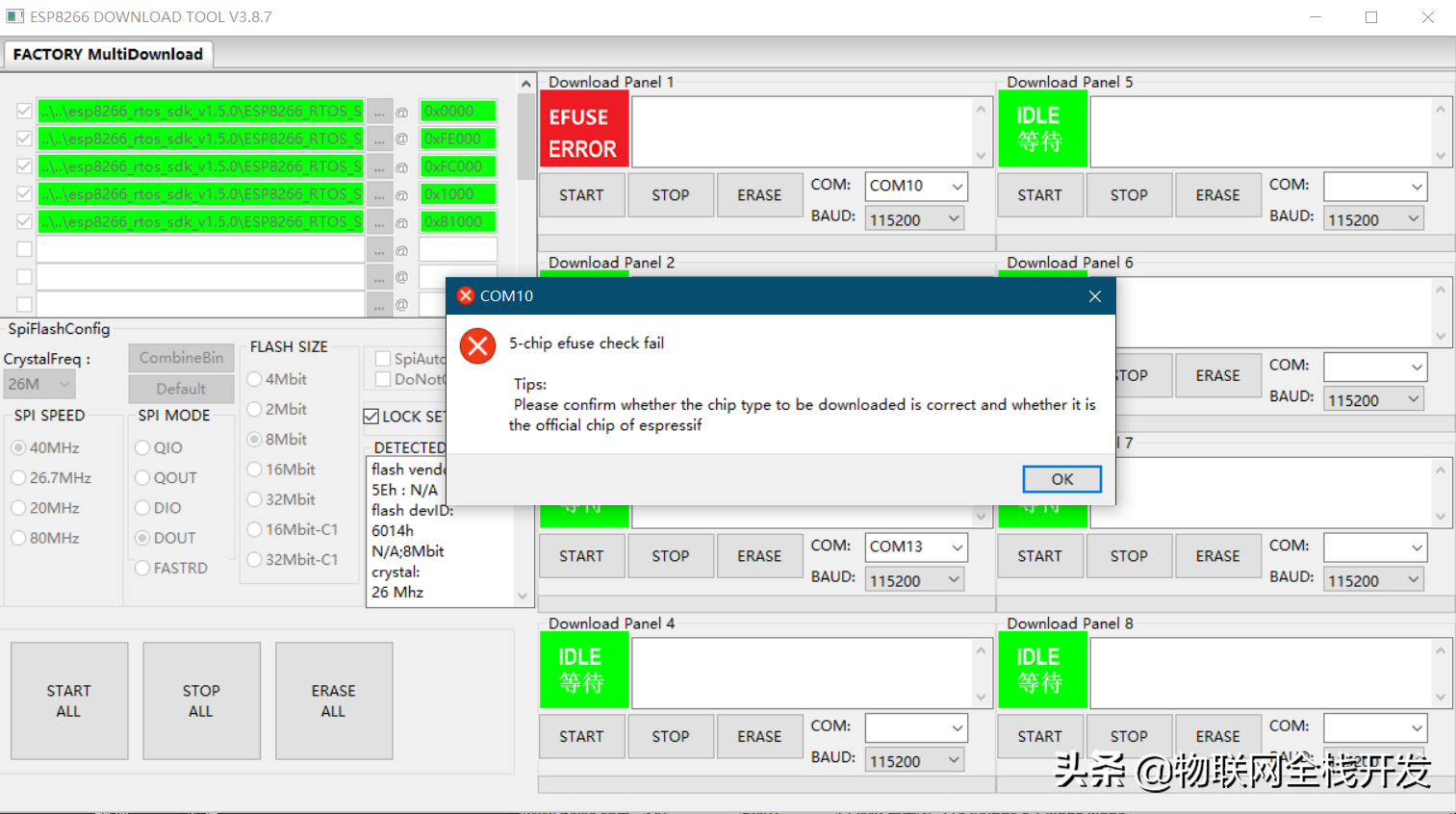
Task: Click the CombineBin button
Action: click(181, 358)
